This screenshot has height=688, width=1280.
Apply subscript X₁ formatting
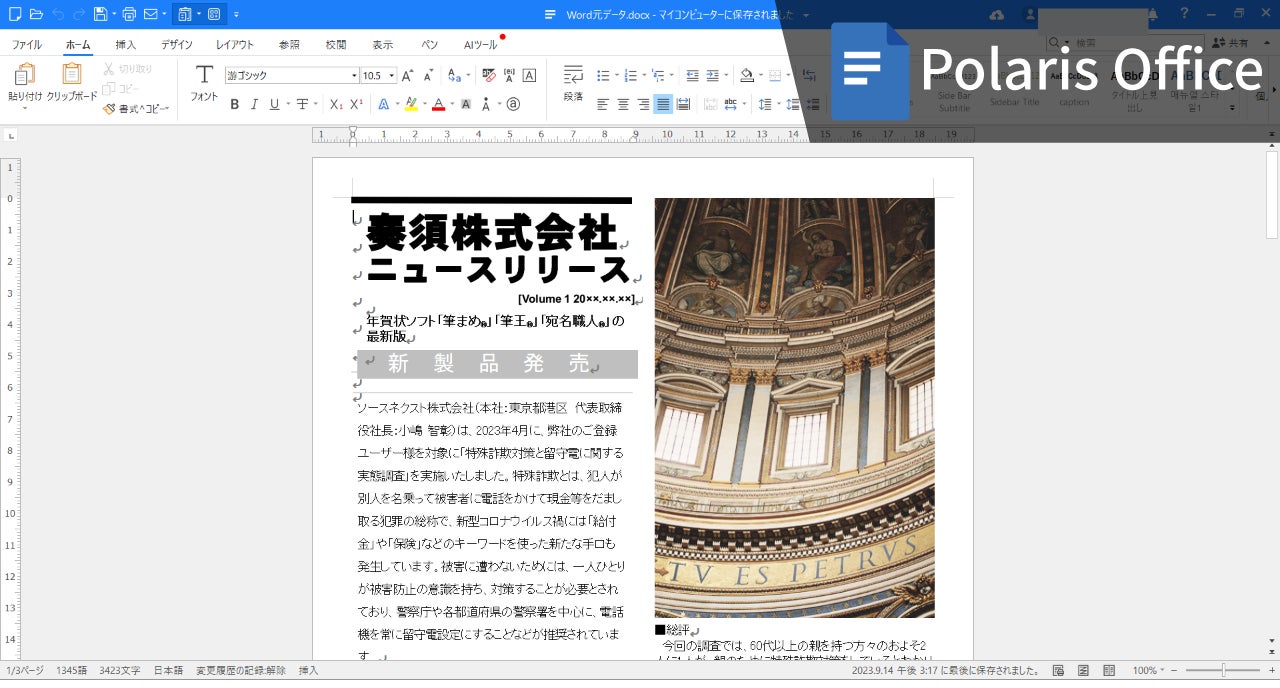tap(336, 104)
